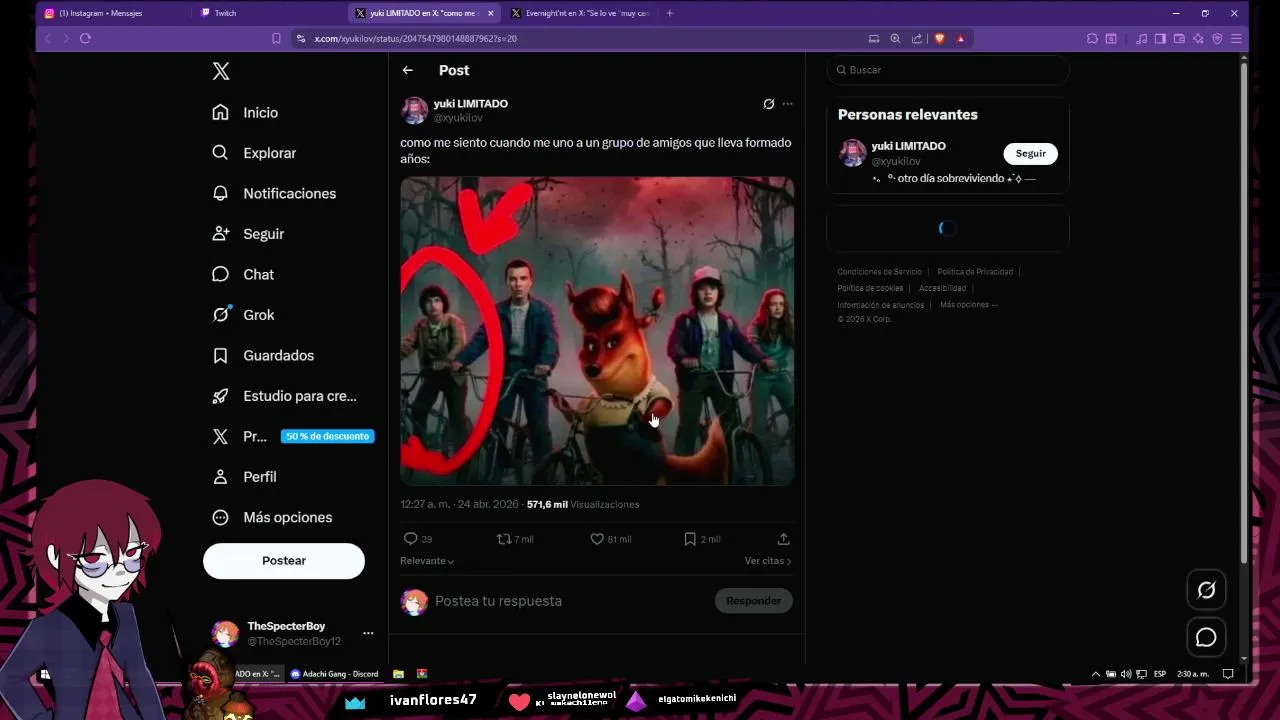Like the post with the heart icon

point(597,539)
